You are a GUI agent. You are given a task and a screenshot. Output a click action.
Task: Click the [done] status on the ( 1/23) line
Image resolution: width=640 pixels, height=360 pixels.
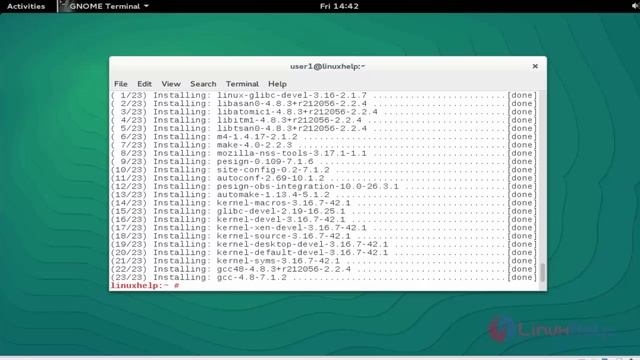[522, 95]
